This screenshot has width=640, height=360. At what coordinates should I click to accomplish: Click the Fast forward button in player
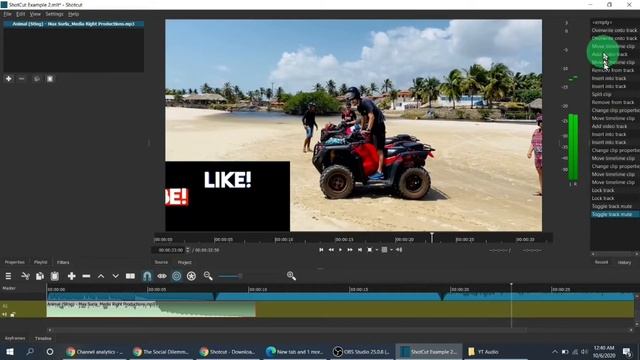click(350, 250)
